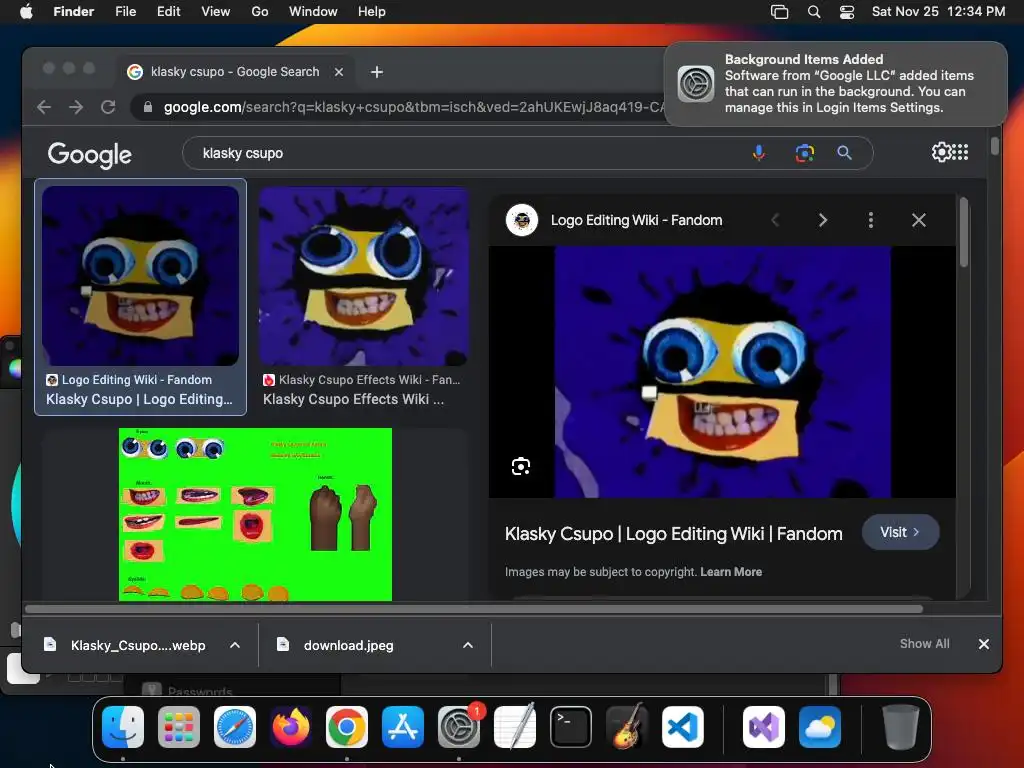Click the Visit button
Screen dimensions: 1024x768
(901, 532)
